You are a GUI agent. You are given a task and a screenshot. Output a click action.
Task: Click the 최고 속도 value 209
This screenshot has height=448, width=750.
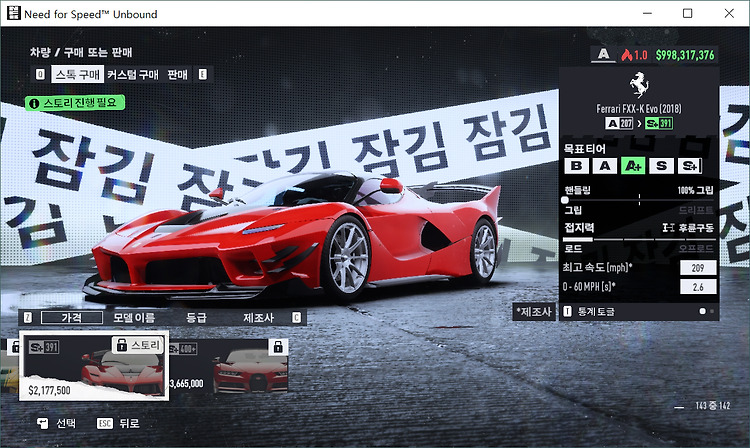(698, 268)
